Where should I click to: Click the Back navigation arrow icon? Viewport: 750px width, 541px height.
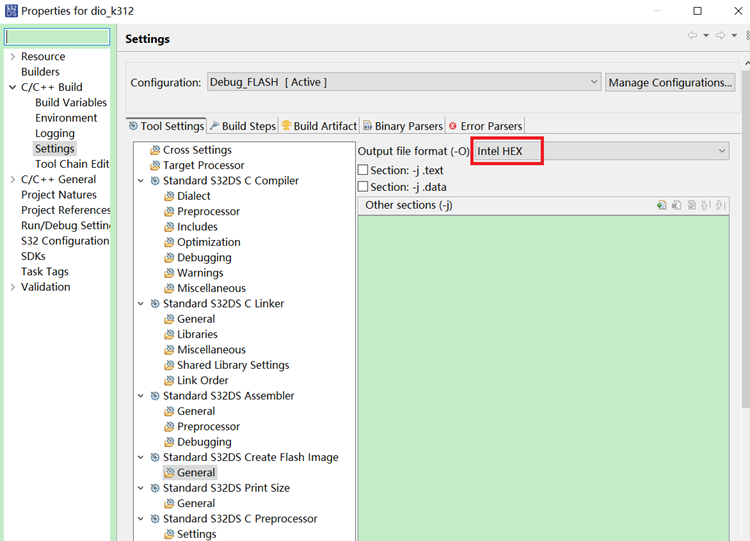click(692, 36)
